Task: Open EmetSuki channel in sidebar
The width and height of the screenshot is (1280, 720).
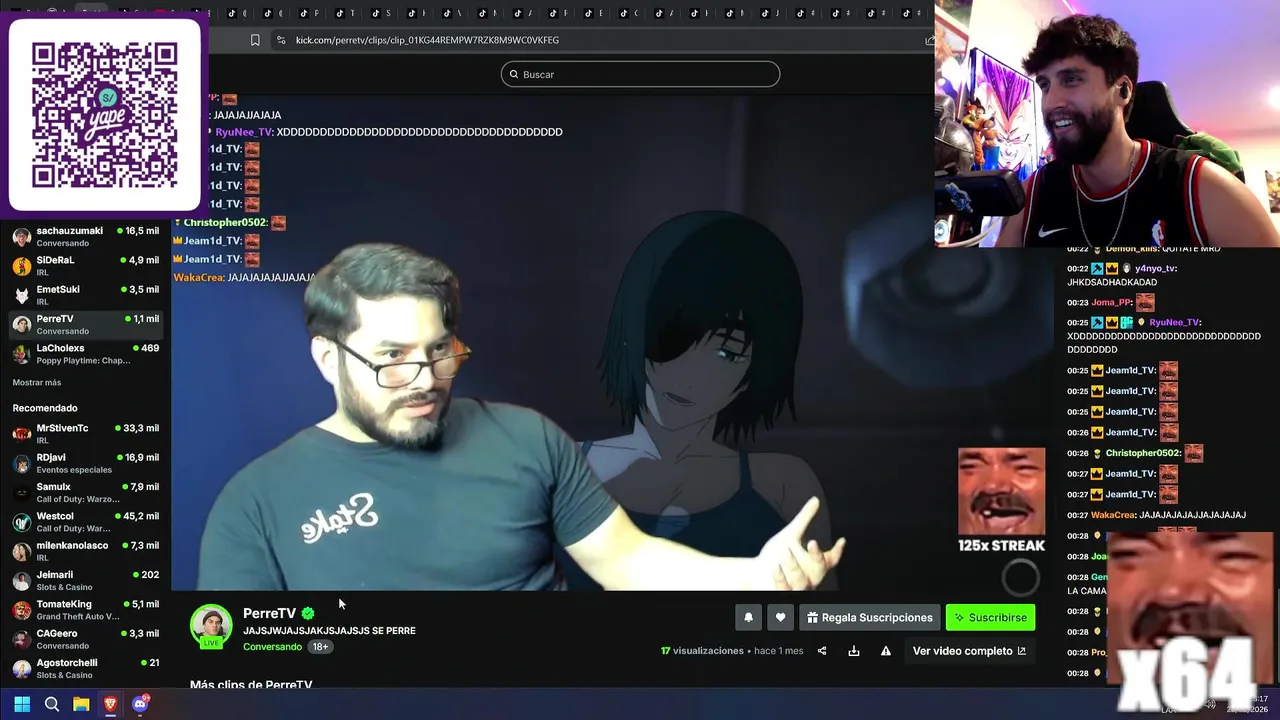Action: point(85,295)
